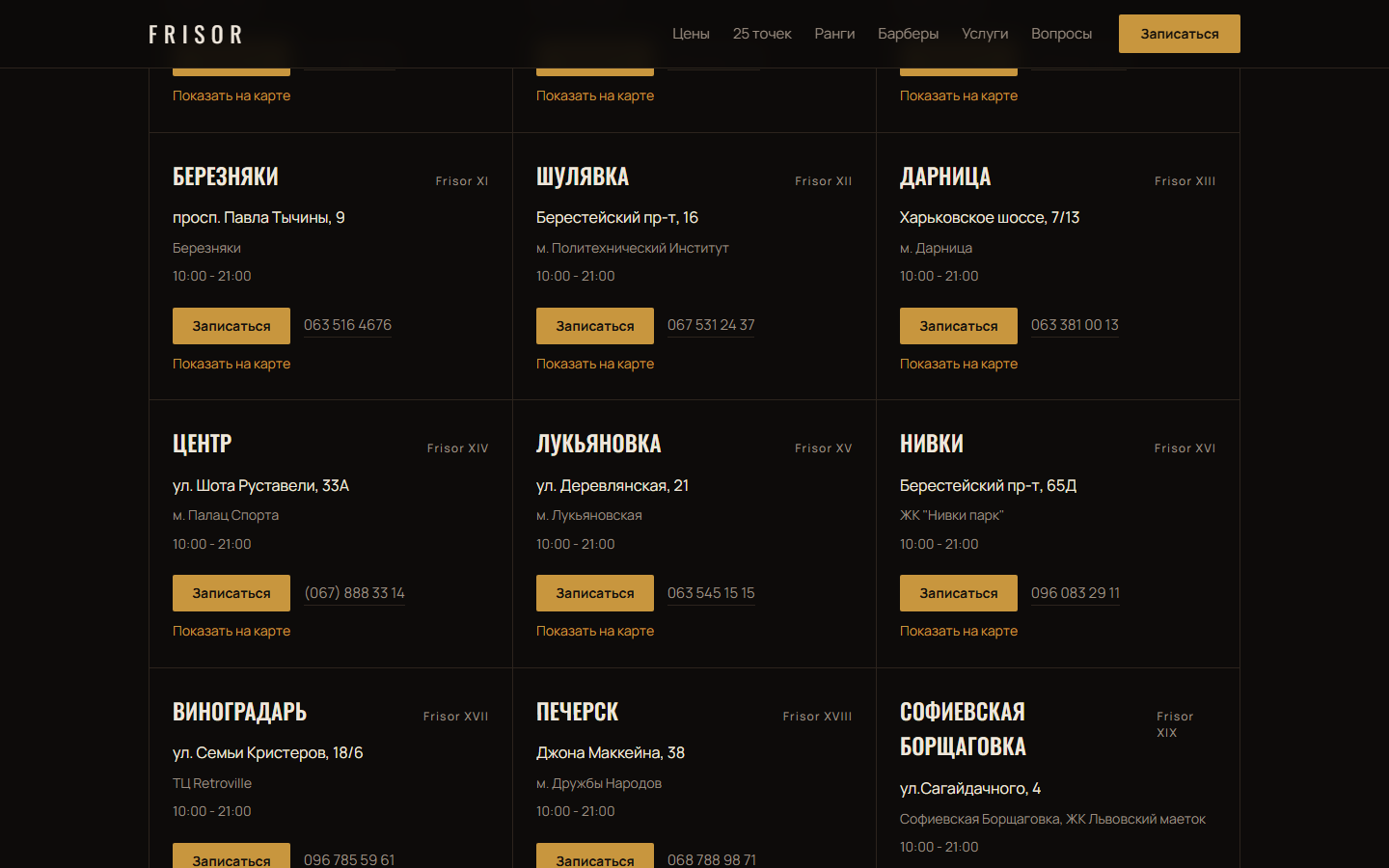Click the Виноградарь phone 096 785 59 61
Screen dimensions: 1389x868
349,859
